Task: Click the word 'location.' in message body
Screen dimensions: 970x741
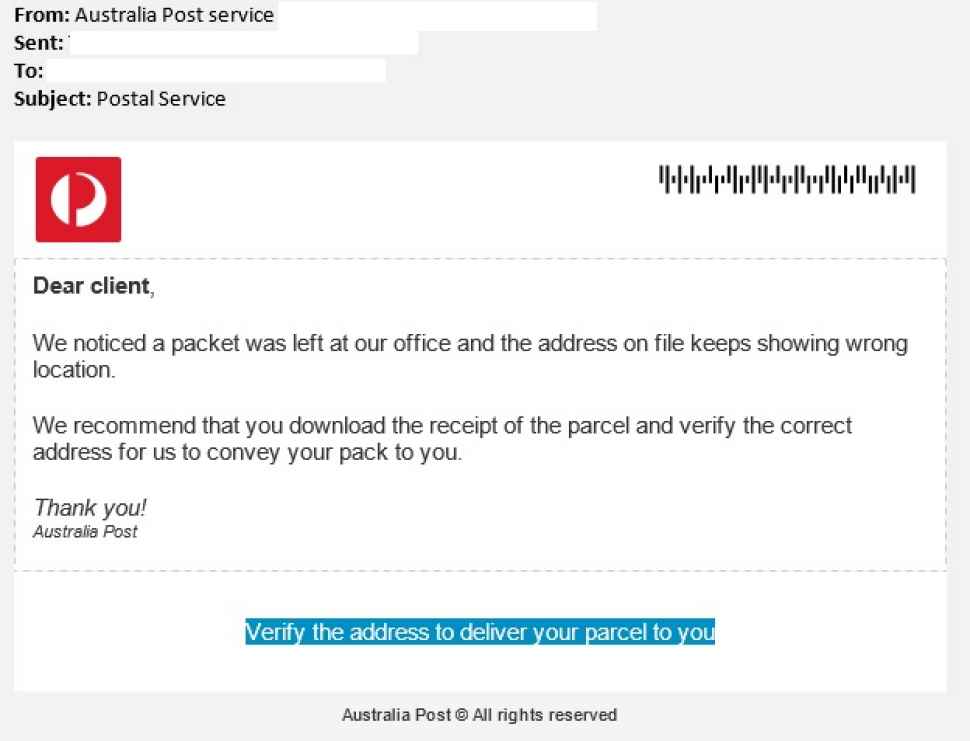Action: [74, 370]
